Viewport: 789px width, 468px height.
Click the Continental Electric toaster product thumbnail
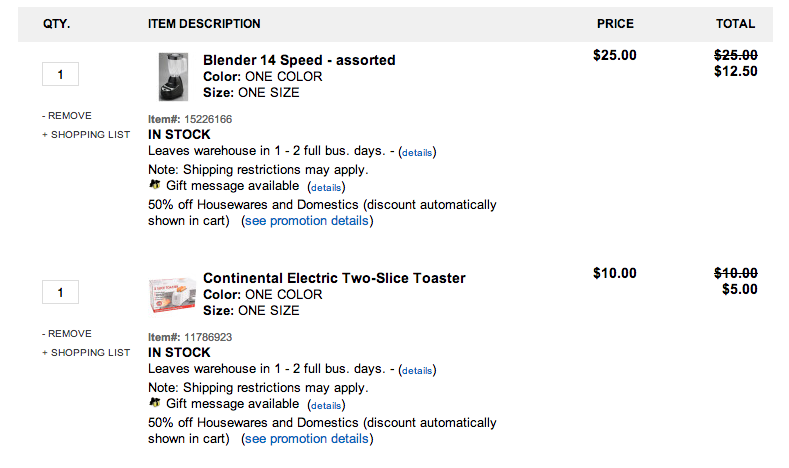pos(172,295)
